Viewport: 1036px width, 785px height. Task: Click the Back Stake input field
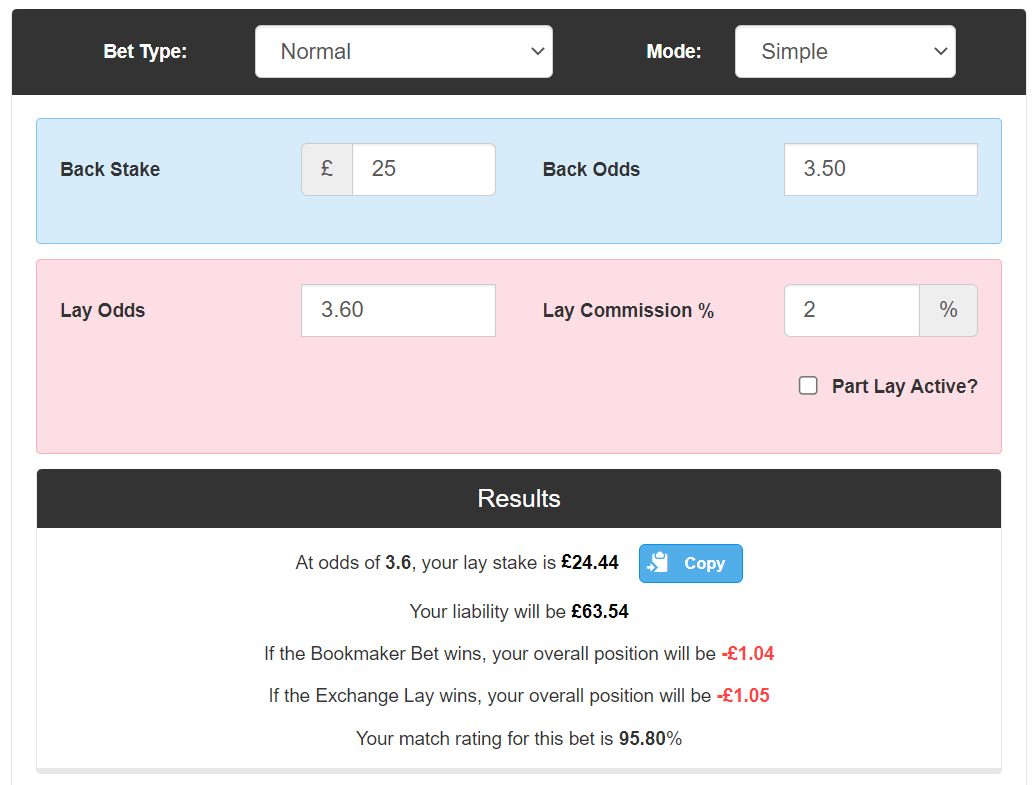(x=424, y=169)
